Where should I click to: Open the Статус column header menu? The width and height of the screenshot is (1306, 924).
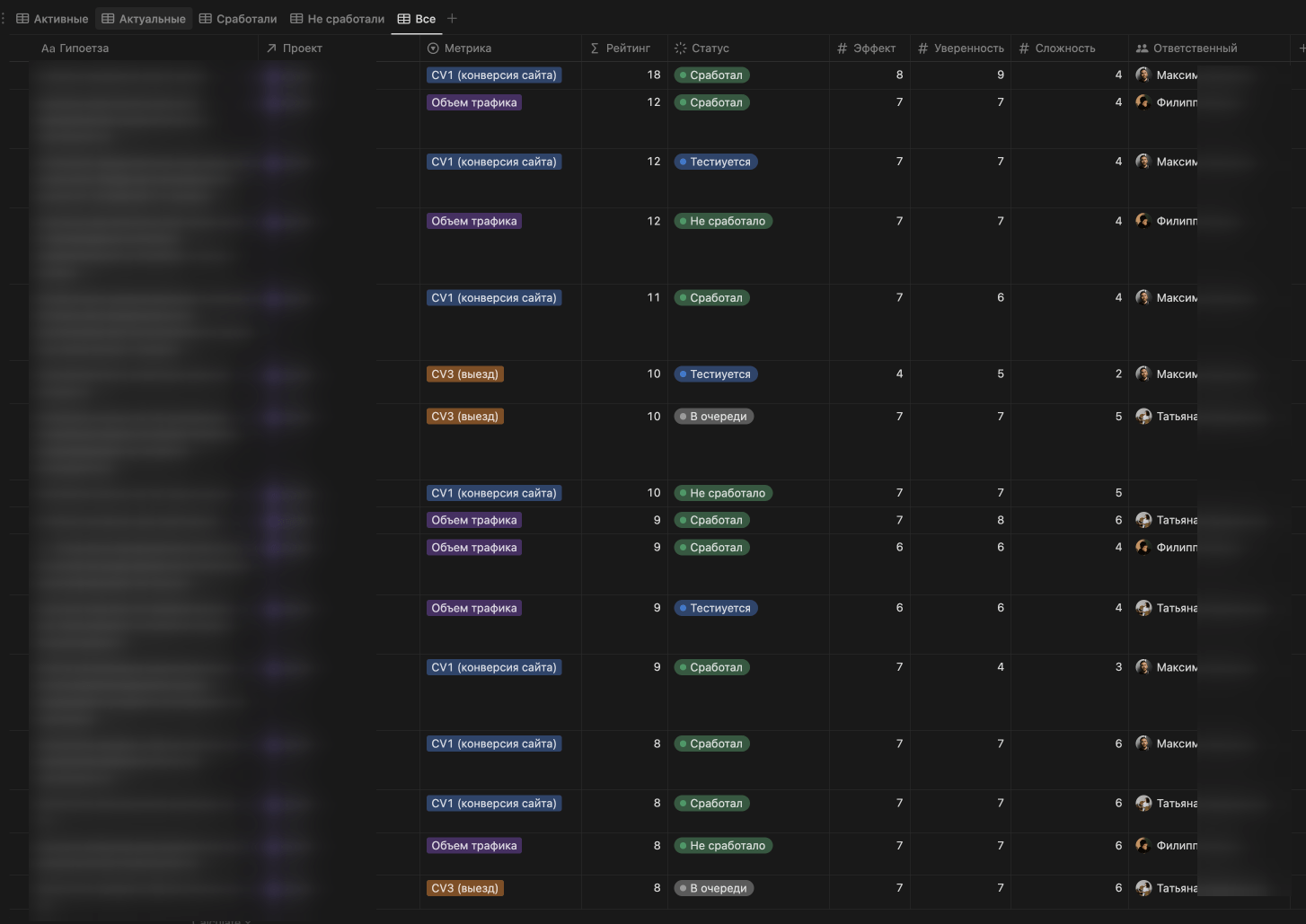710,48
